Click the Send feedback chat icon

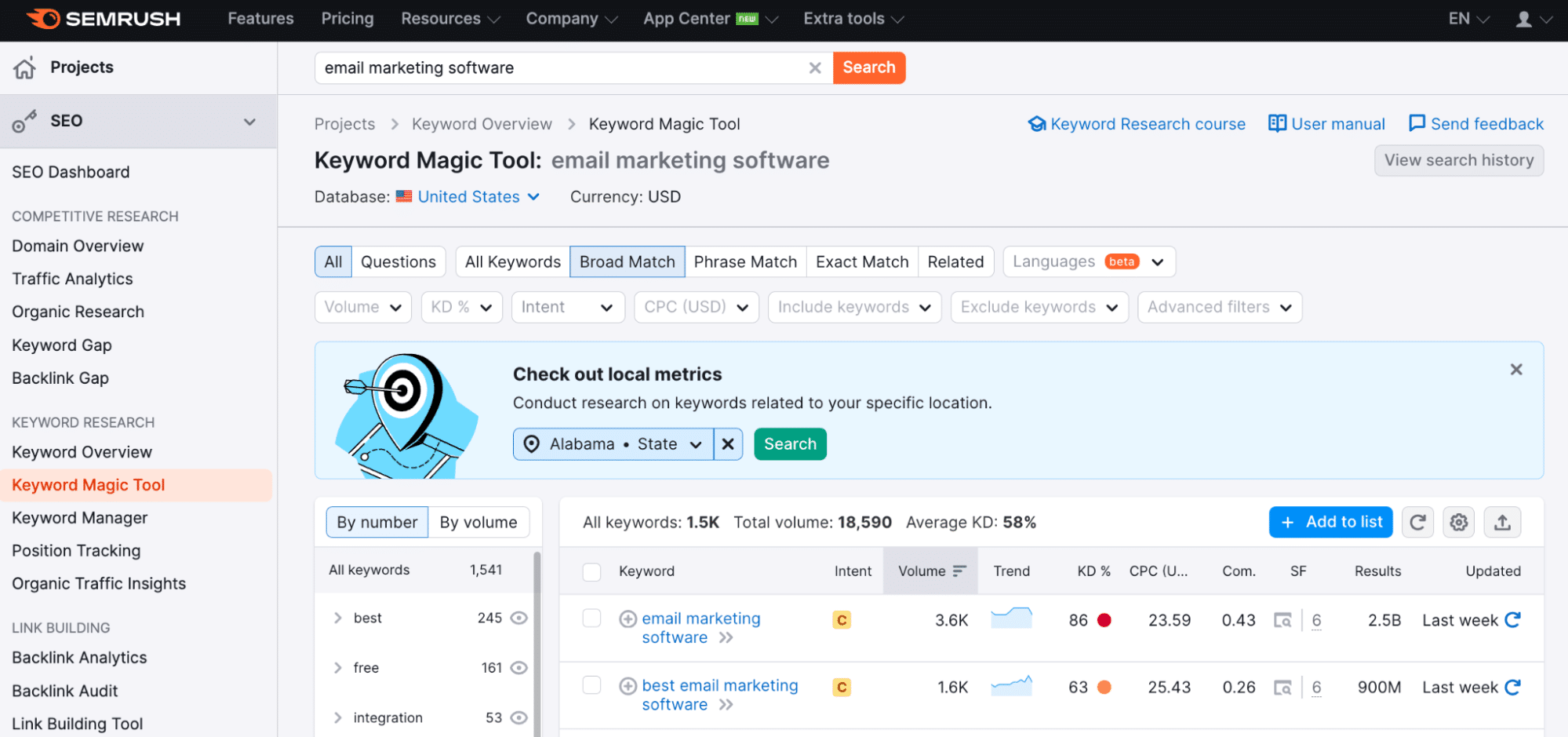click(1417, 124)
